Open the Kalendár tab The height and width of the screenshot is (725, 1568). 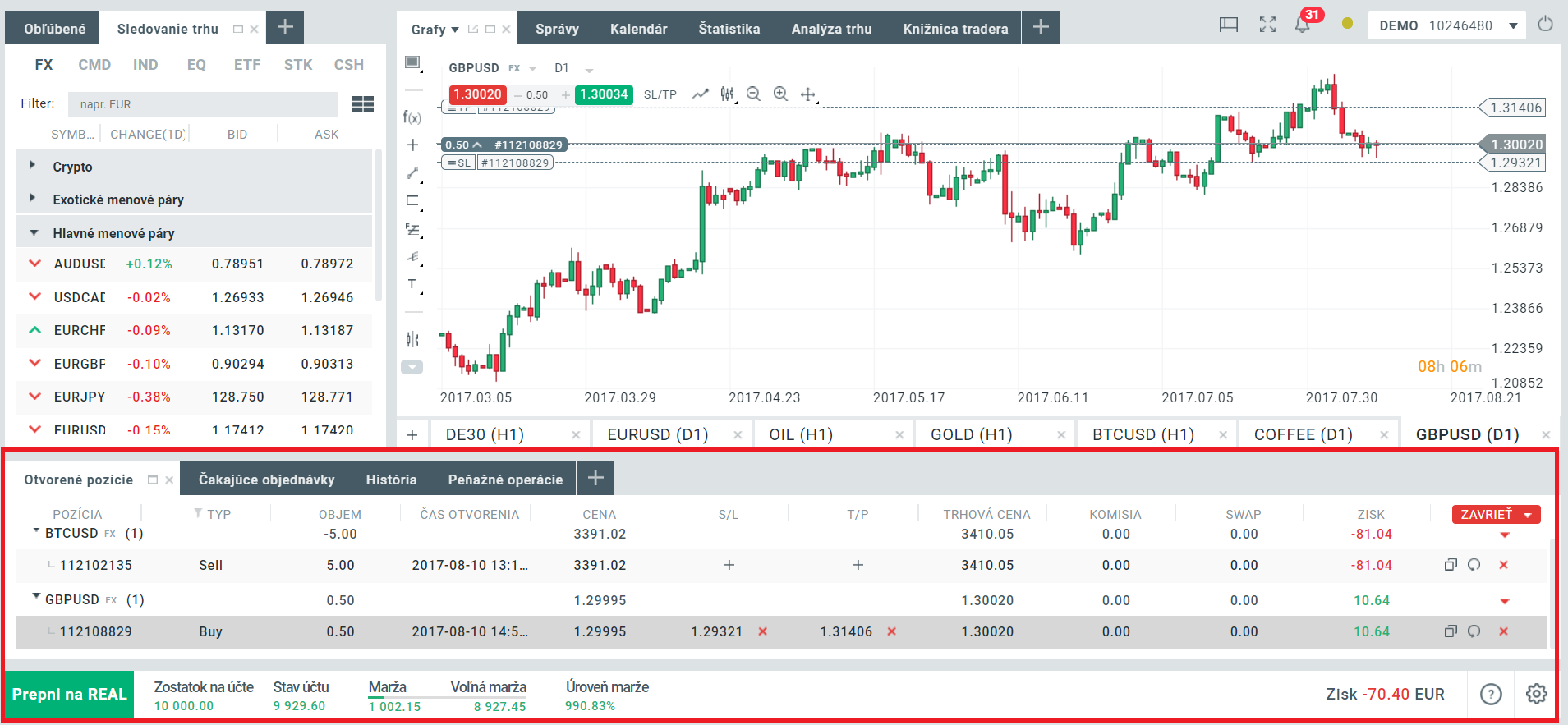638,29
